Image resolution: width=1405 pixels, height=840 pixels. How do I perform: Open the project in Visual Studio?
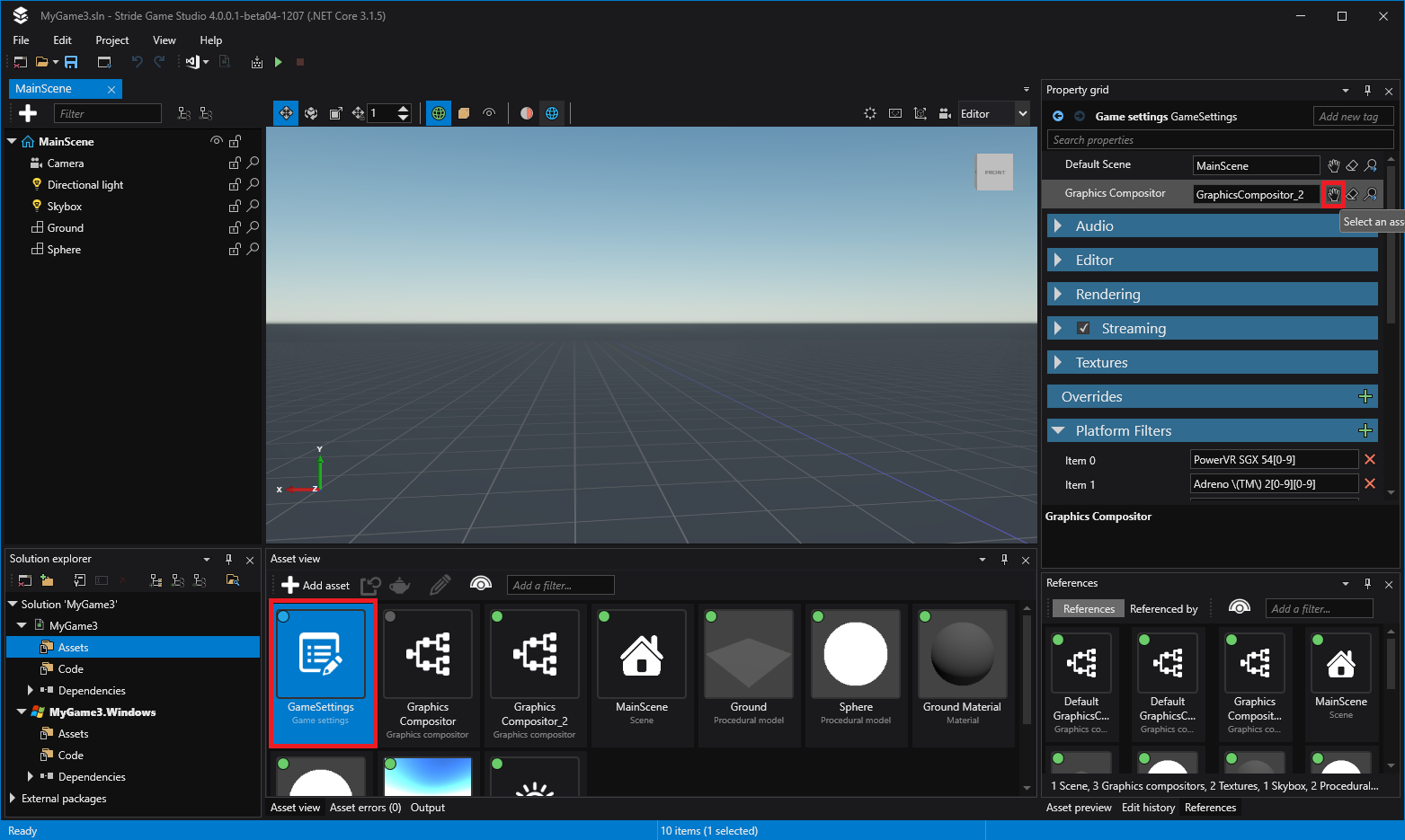coord(191,62)
